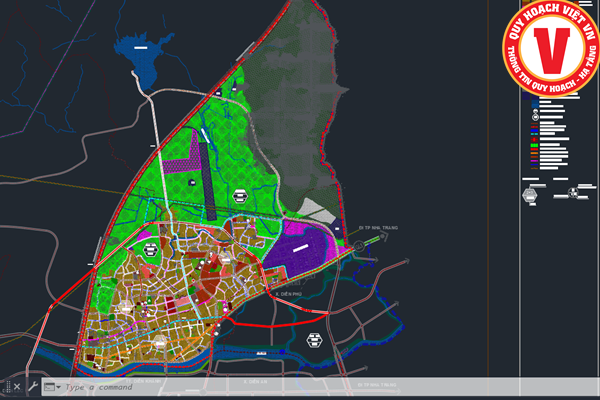Select dark vertical strip in green area

pos(208,180)
